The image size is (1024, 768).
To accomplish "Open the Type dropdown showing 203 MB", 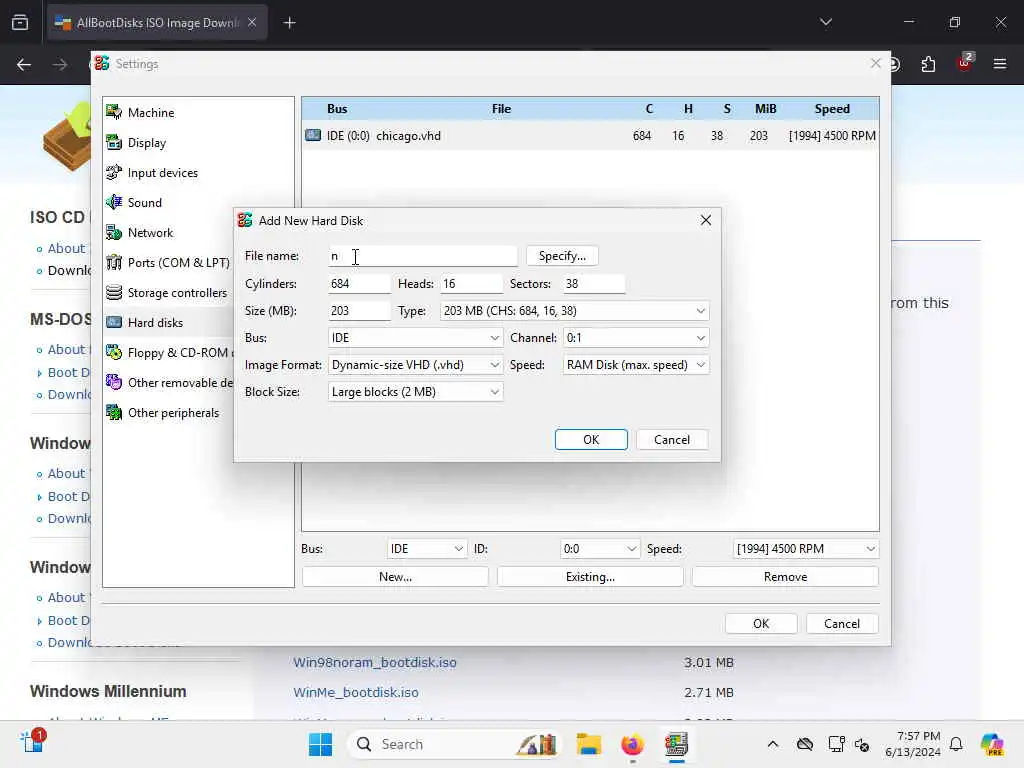I will click(x=575, y=311).
